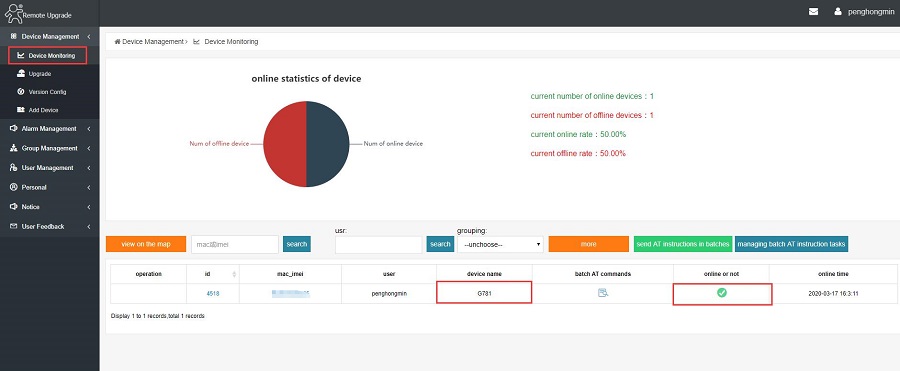The width and height of the screenshot is (900, 371).
Task: Click the Num of offline device label
Action: pyautogui.click(x=219, y=144)
